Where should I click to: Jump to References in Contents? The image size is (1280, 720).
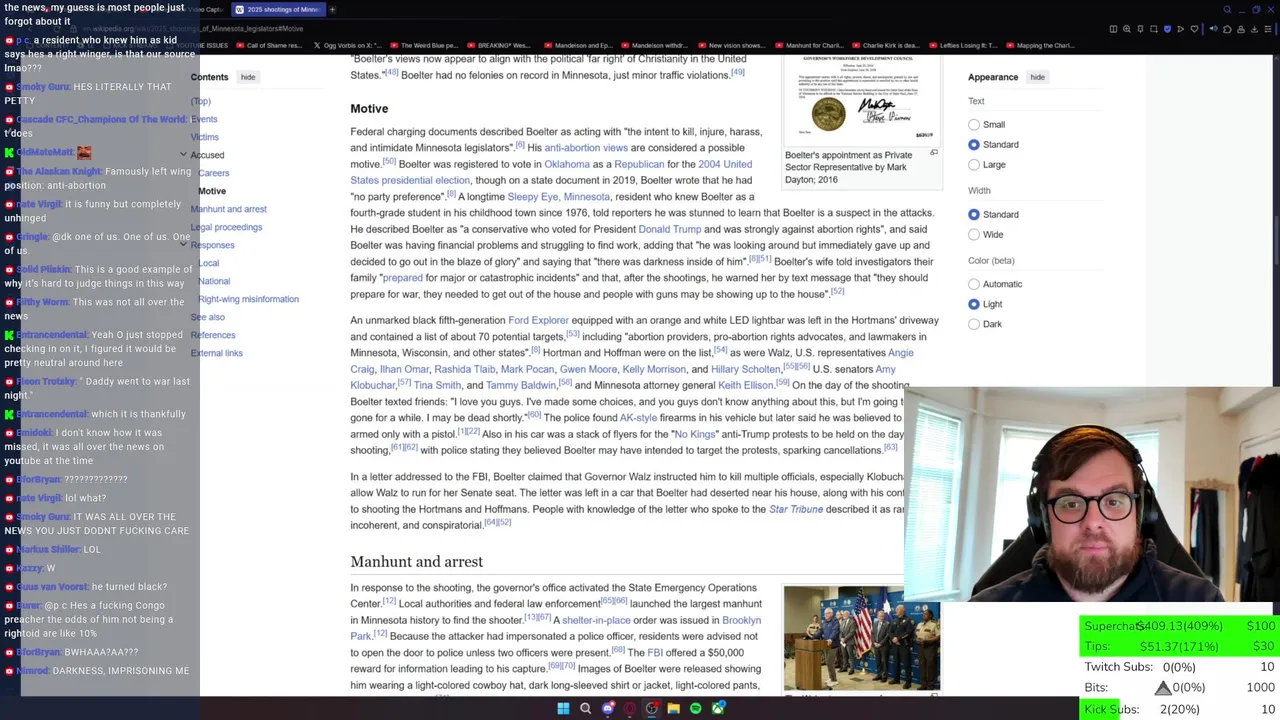tap(213, 335)
